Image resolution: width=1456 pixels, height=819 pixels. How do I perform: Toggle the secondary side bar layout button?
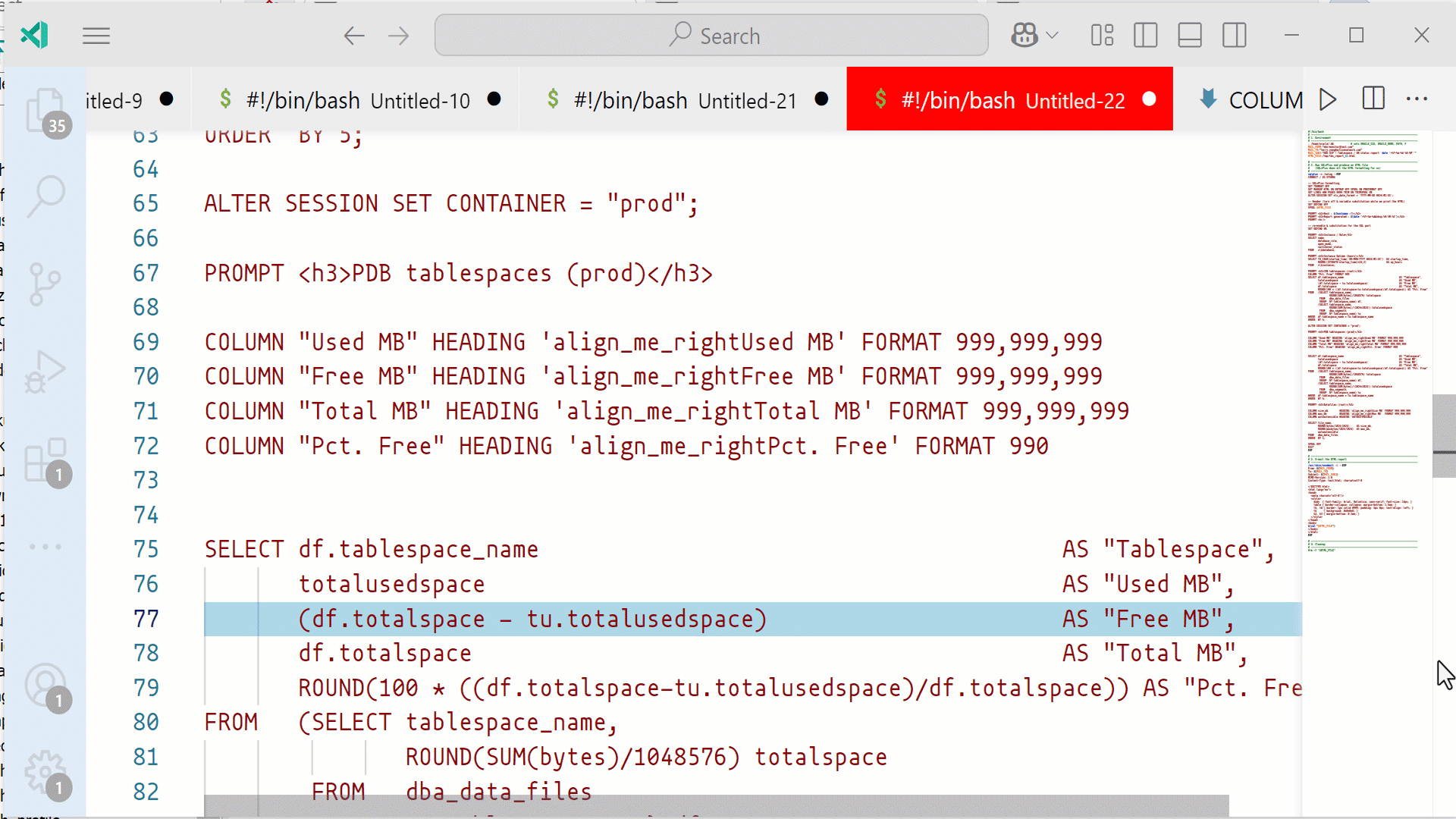[1234, 35]
